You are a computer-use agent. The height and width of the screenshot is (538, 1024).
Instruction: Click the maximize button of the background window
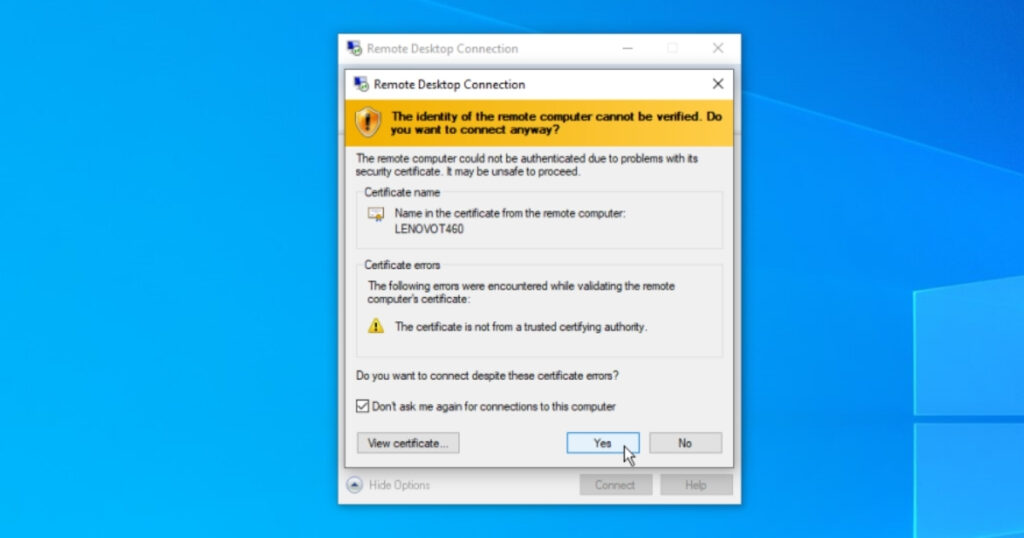point(672,48)
